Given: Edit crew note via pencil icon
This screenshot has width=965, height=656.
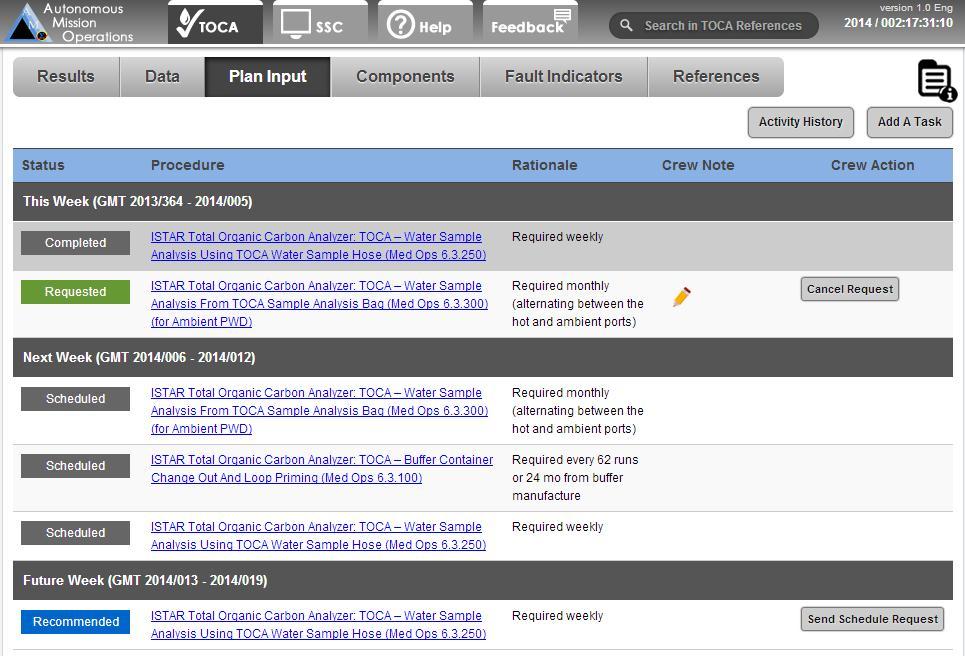Looking at the screenshot, I should (682, 297).
